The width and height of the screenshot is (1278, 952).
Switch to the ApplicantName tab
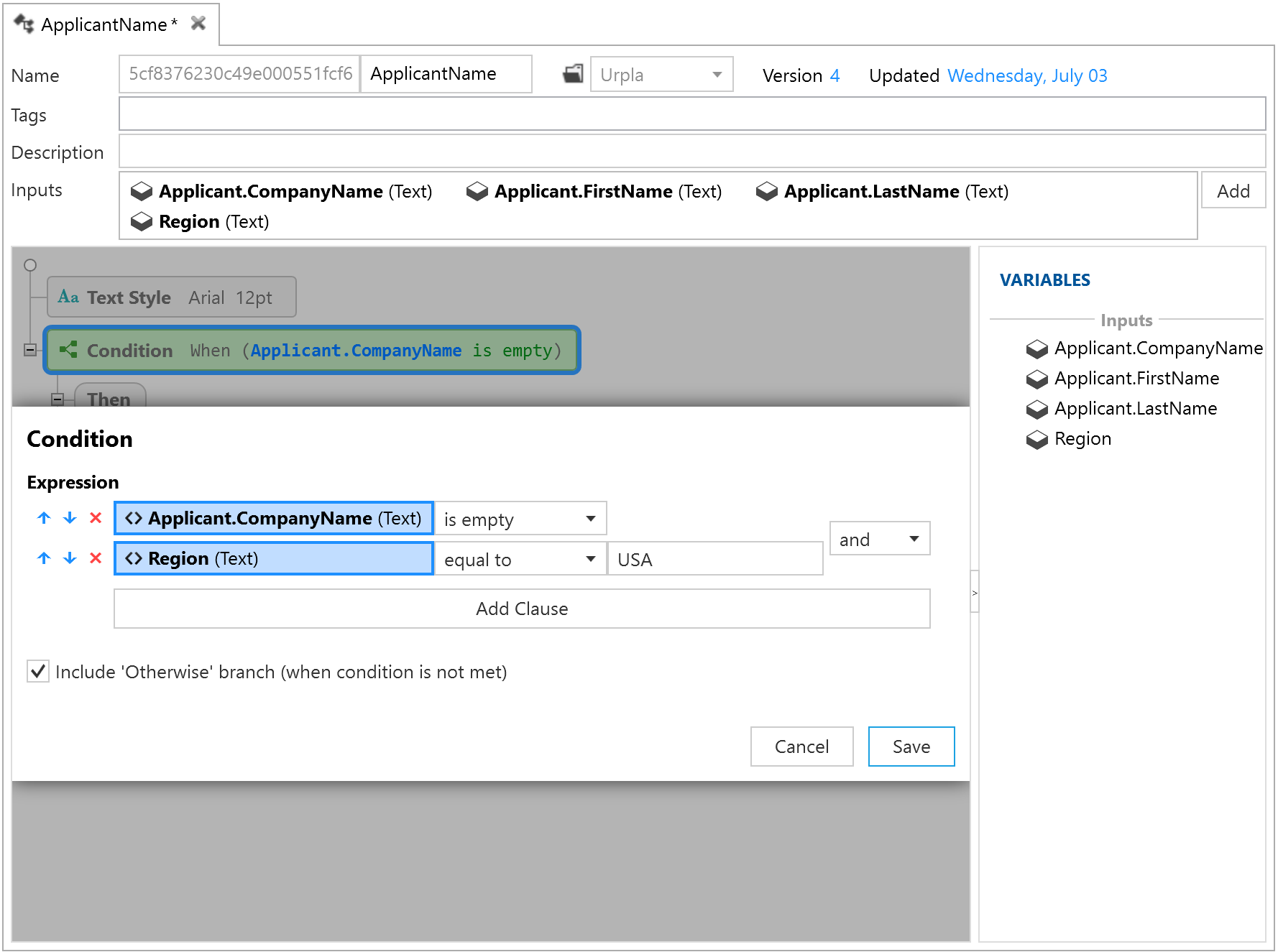point(104,24)
